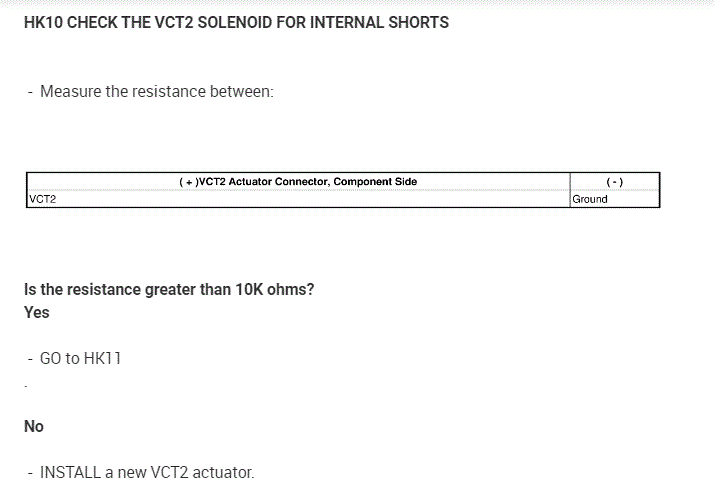The width and height of the screenshot is (715, 498).
Task: Click bullet dash before "INSTALL a new"
Action: [30, 472]
